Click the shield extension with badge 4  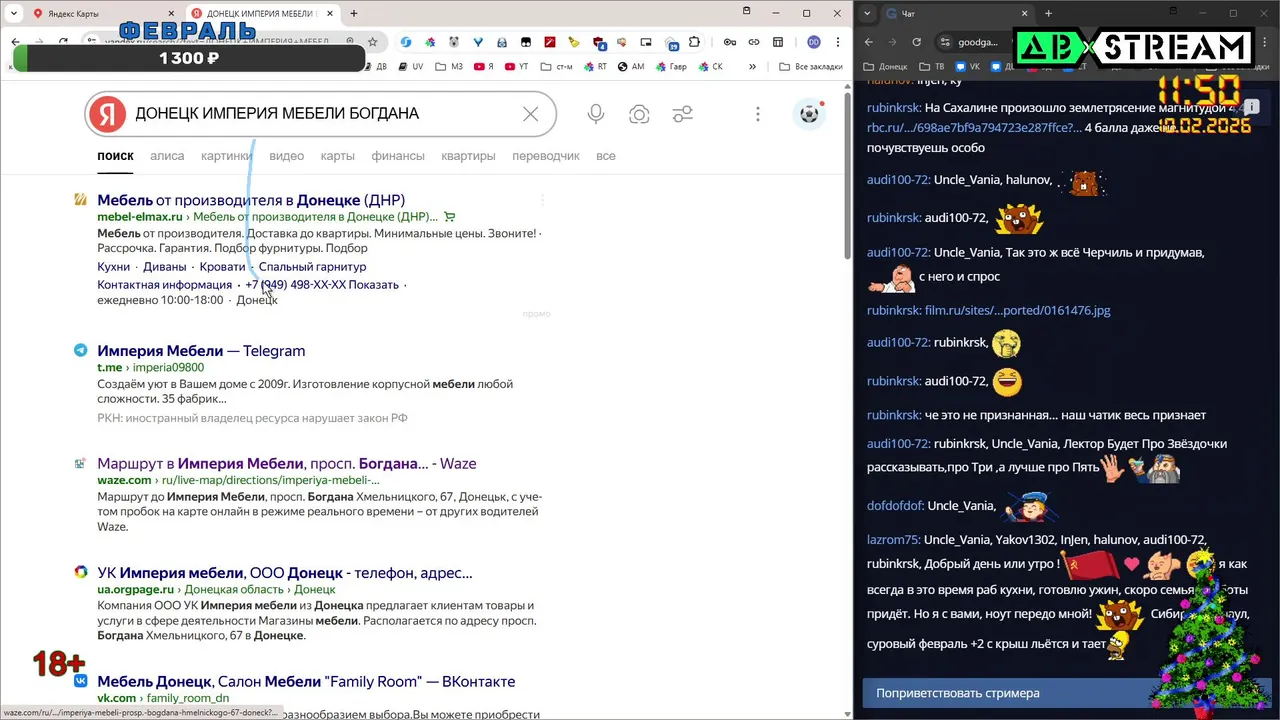point(598,43)
